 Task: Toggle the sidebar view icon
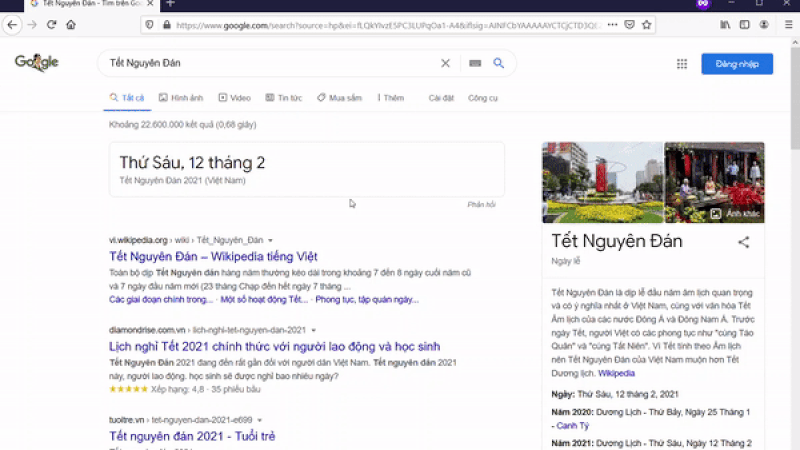(744, 24)
